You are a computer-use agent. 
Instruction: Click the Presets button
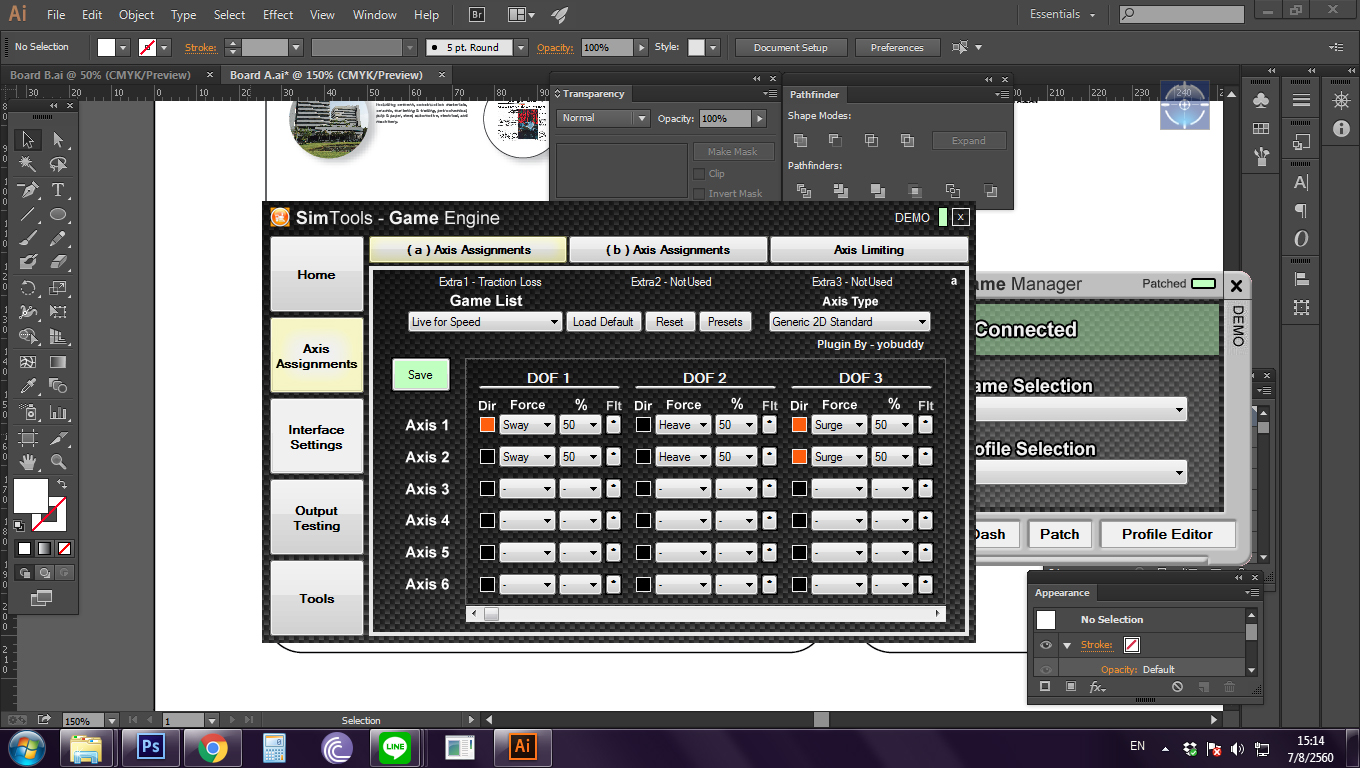(x=725, y=322)
